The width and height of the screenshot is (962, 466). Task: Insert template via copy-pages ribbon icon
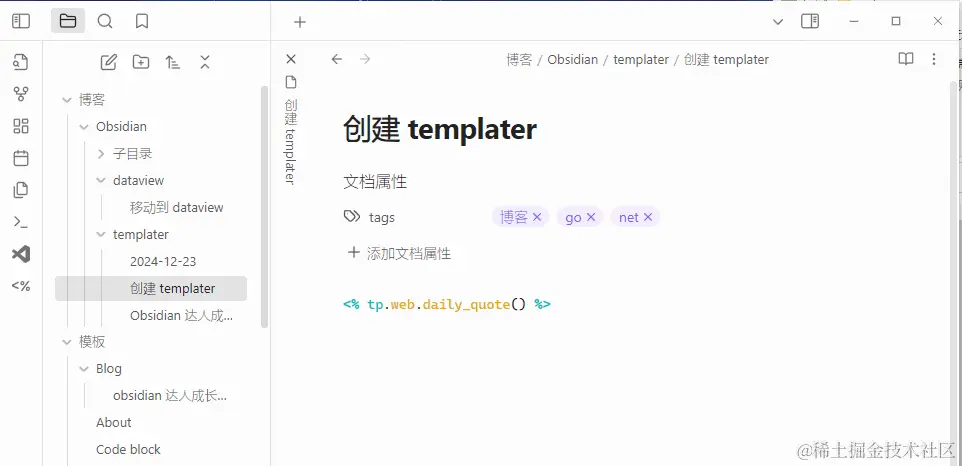click(21, 190)
